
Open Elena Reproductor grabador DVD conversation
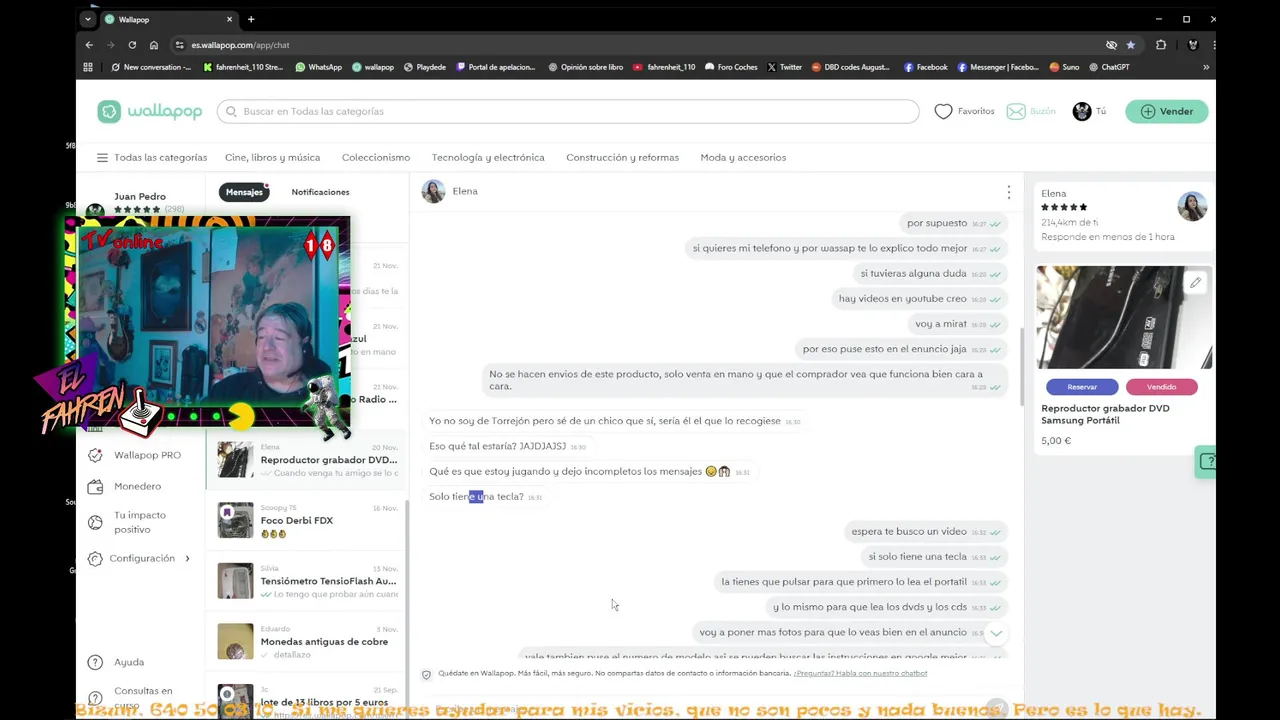tap(307, 460)
